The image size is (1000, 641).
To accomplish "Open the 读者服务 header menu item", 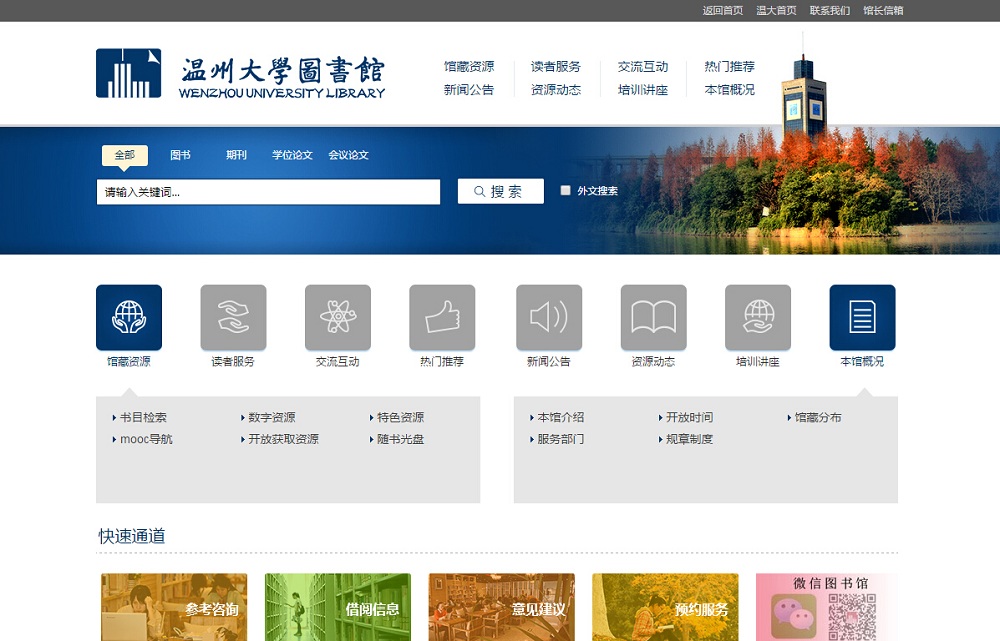I will click(x=556, y=66).
